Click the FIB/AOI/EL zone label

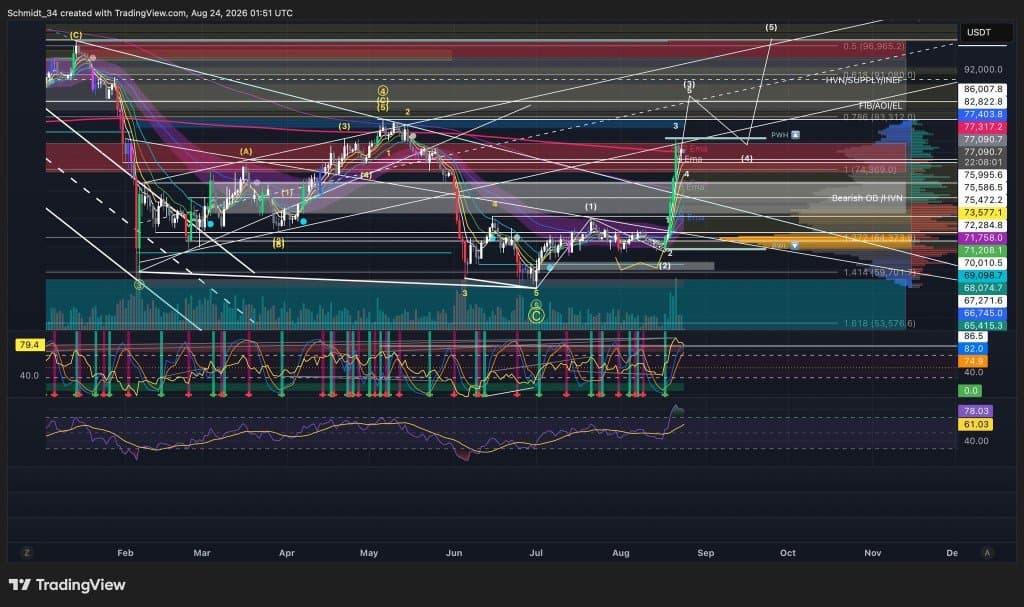click(880, 105)
